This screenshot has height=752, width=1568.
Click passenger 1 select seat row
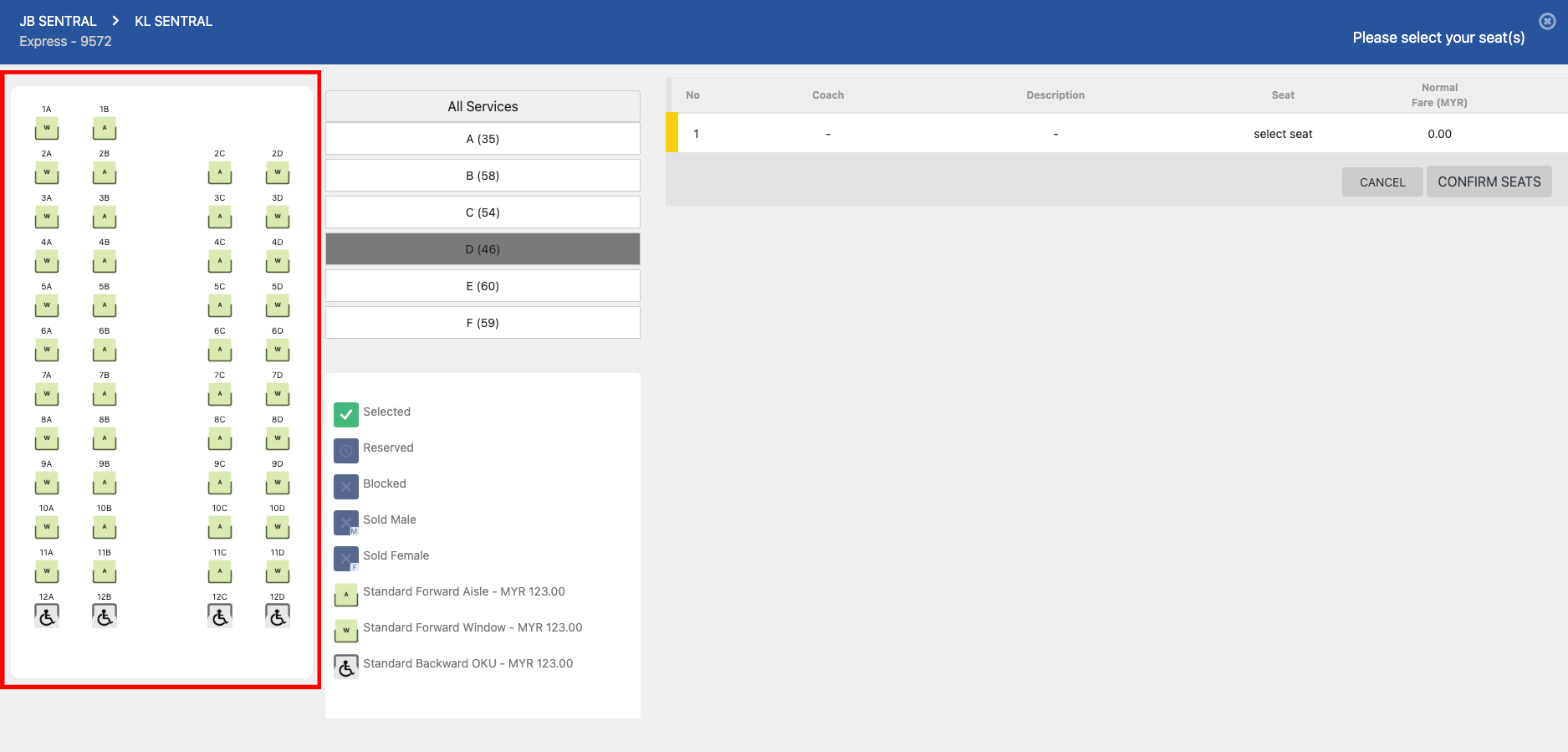point(1283,134)
